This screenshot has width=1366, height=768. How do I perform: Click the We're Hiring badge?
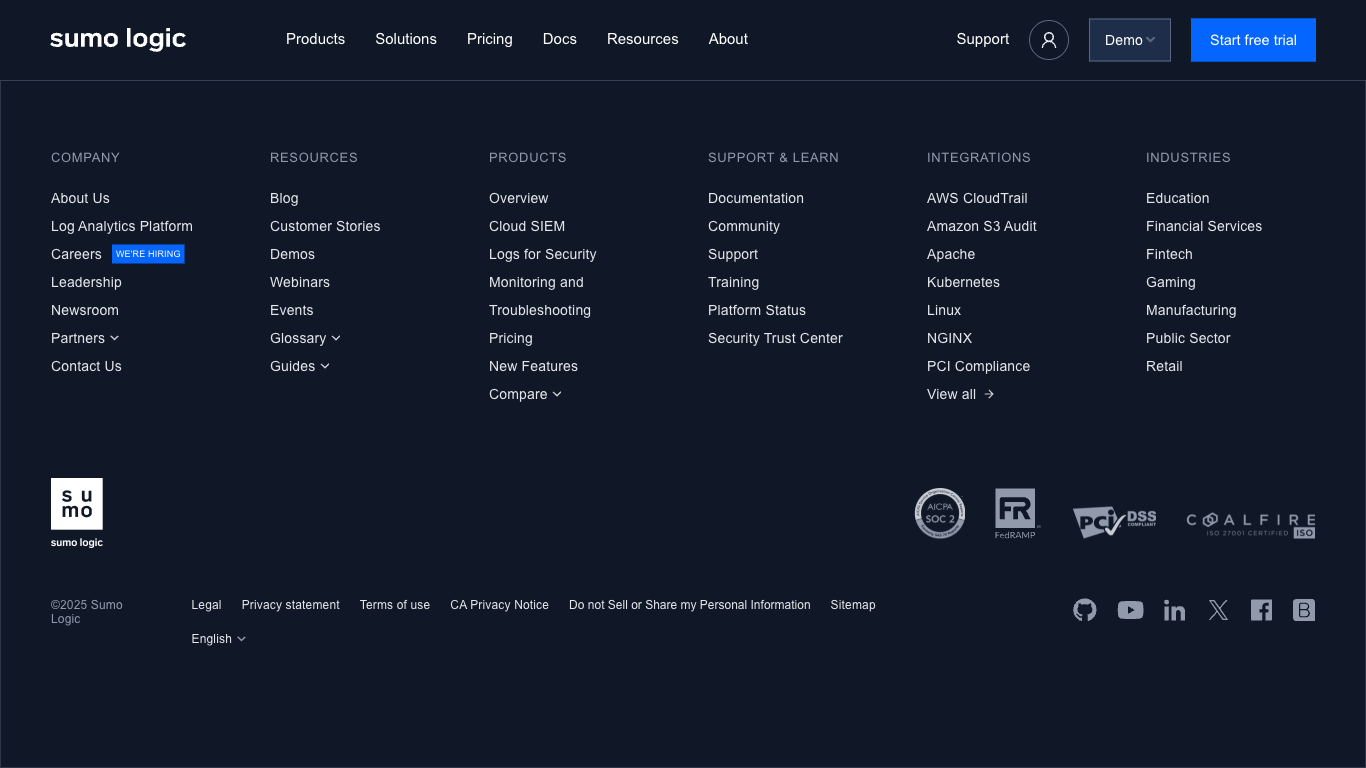point(148,254)
